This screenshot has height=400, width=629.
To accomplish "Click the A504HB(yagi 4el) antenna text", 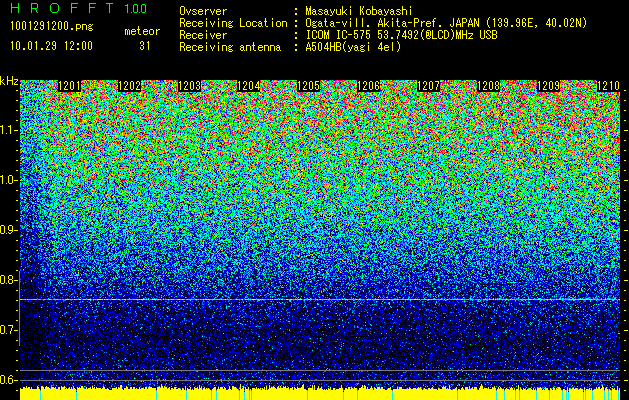I will pos(353,47).
